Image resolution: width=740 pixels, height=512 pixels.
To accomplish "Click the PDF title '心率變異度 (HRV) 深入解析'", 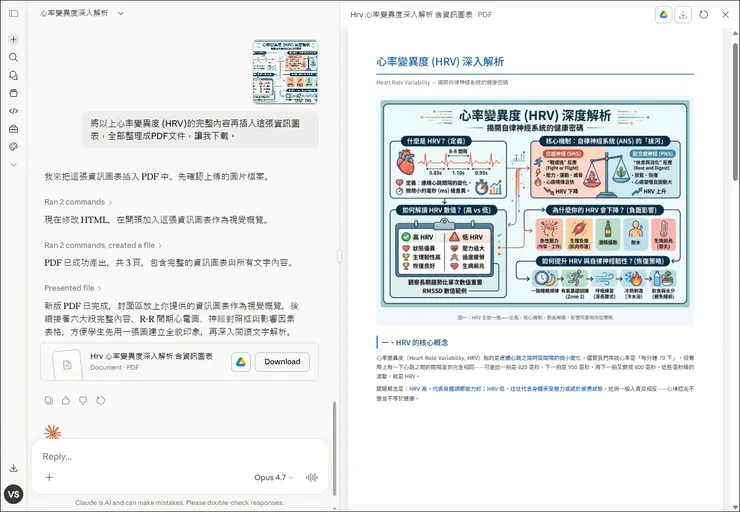I will pos(440,62).
